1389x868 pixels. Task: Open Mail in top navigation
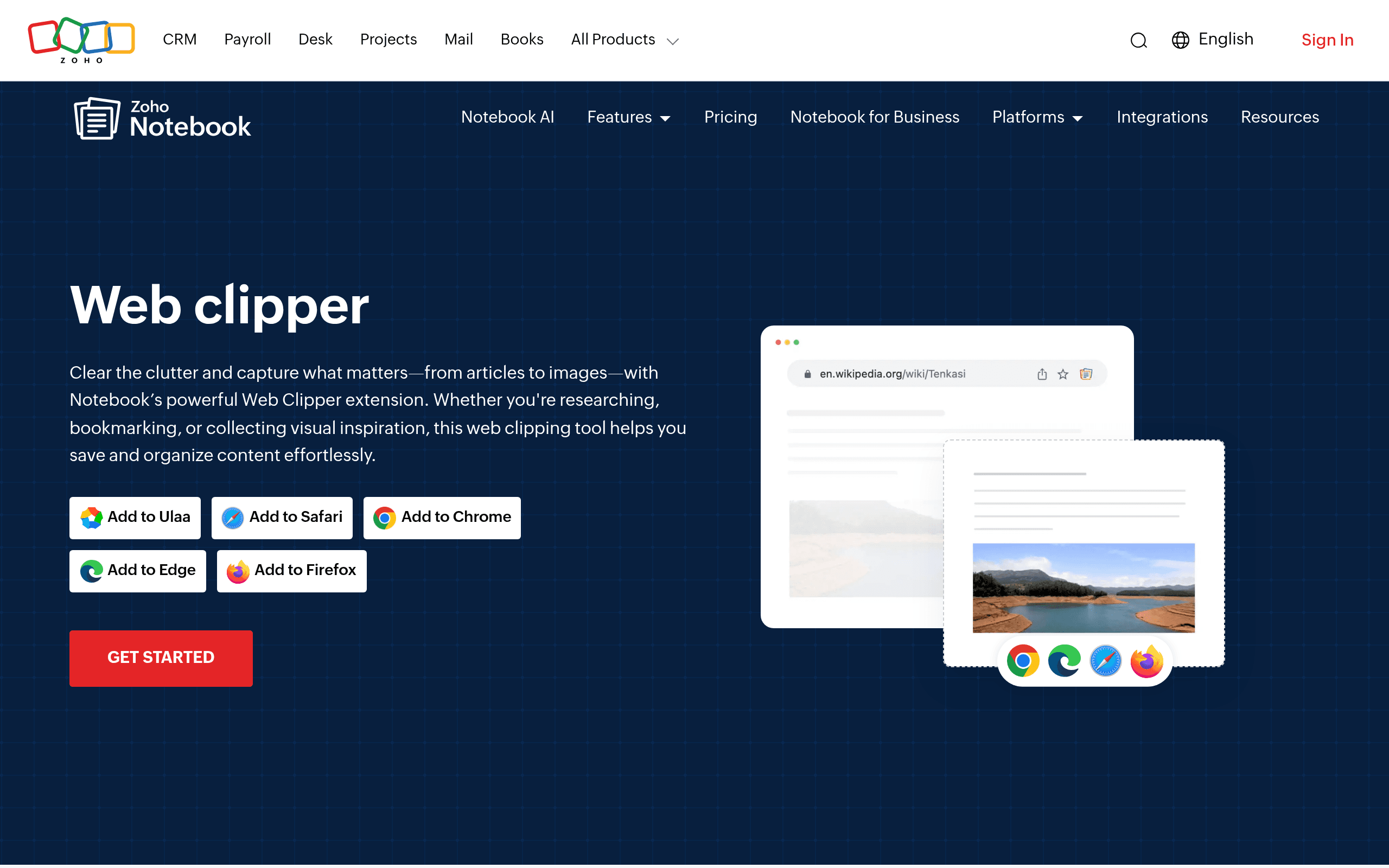458,40
